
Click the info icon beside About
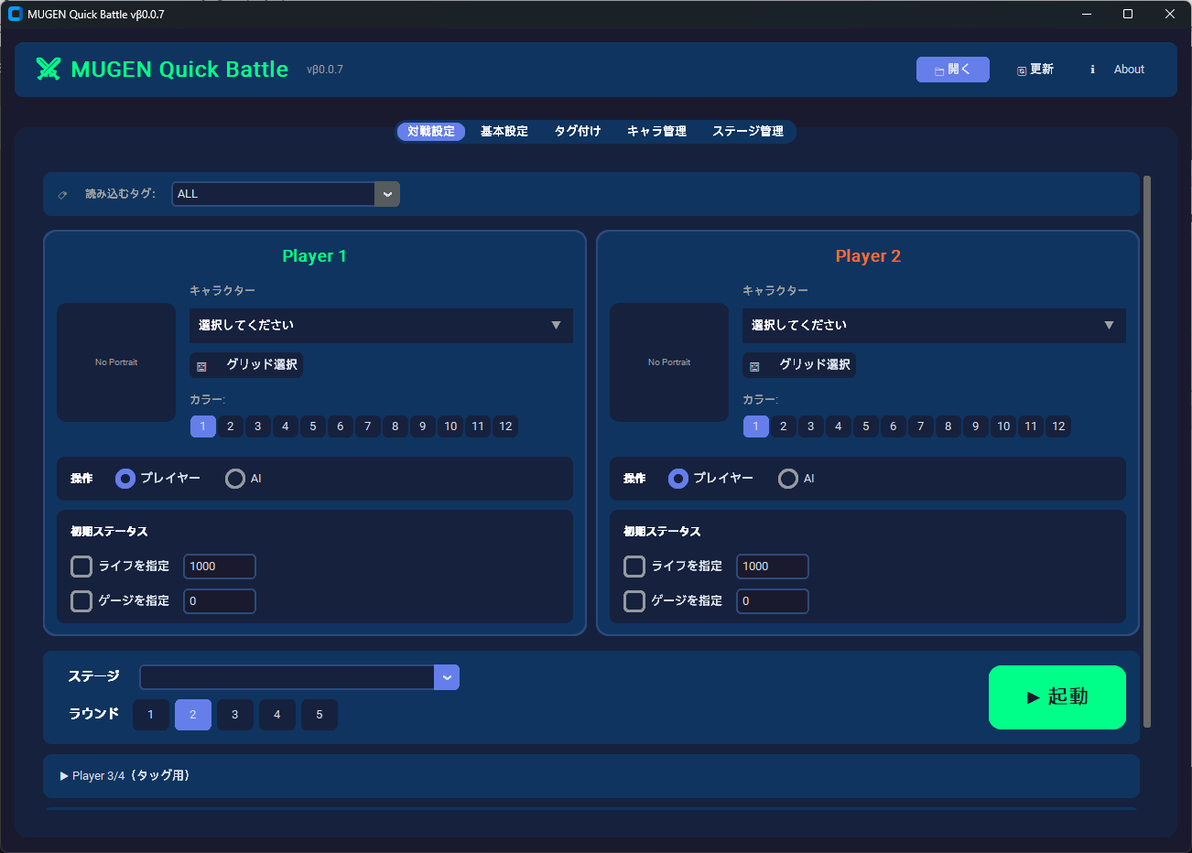point(1092,69)
